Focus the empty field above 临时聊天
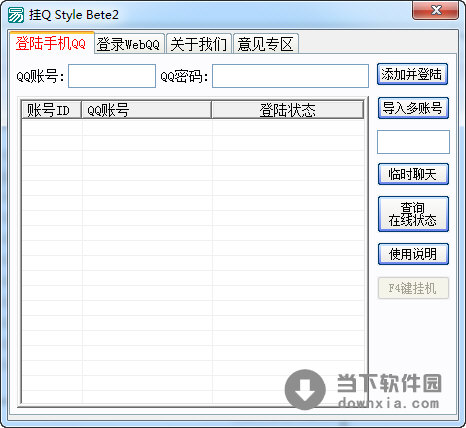 (x=413, y=142)
